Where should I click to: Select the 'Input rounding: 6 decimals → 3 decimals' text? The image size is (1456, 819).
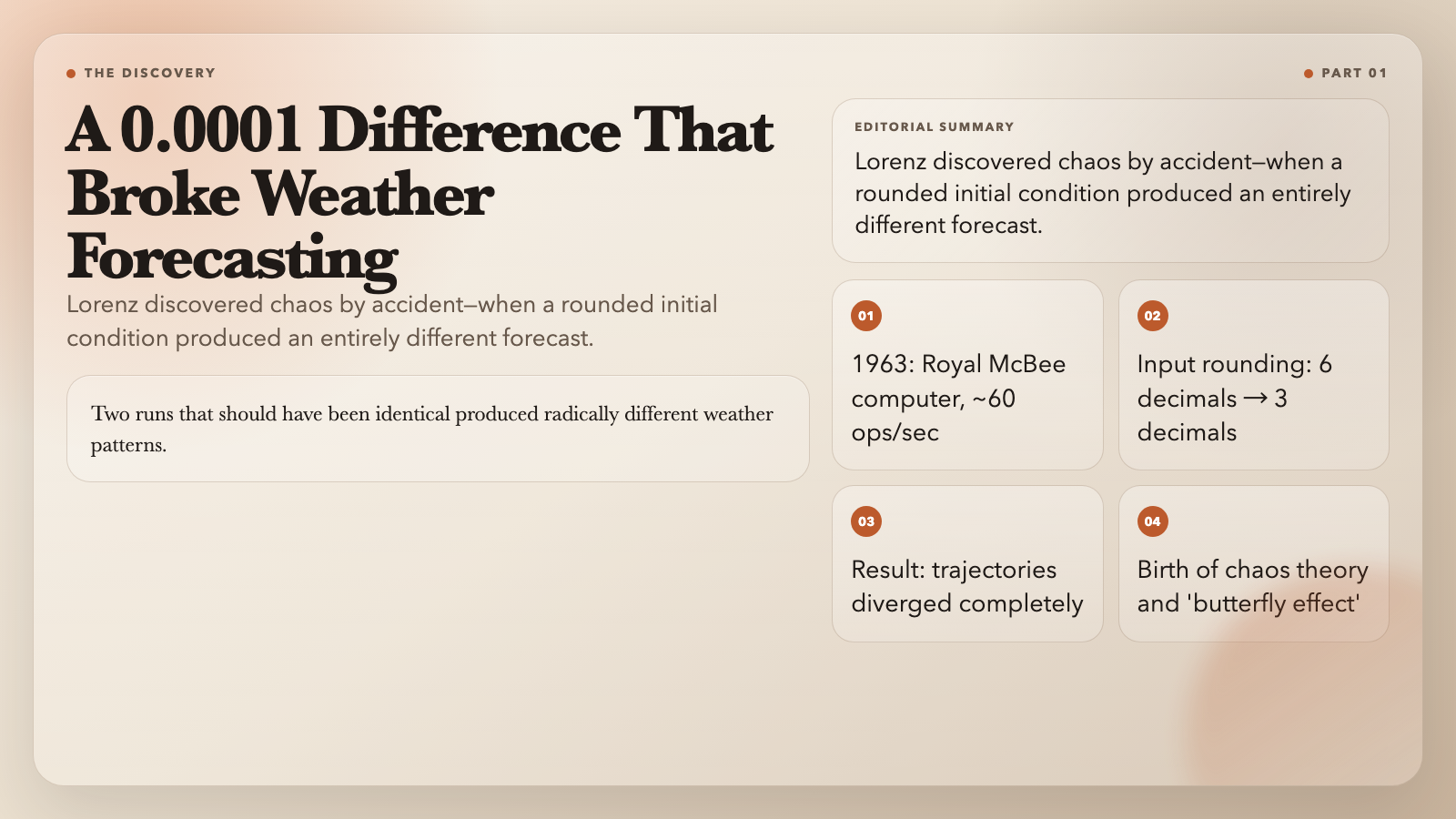(1234, 399)
